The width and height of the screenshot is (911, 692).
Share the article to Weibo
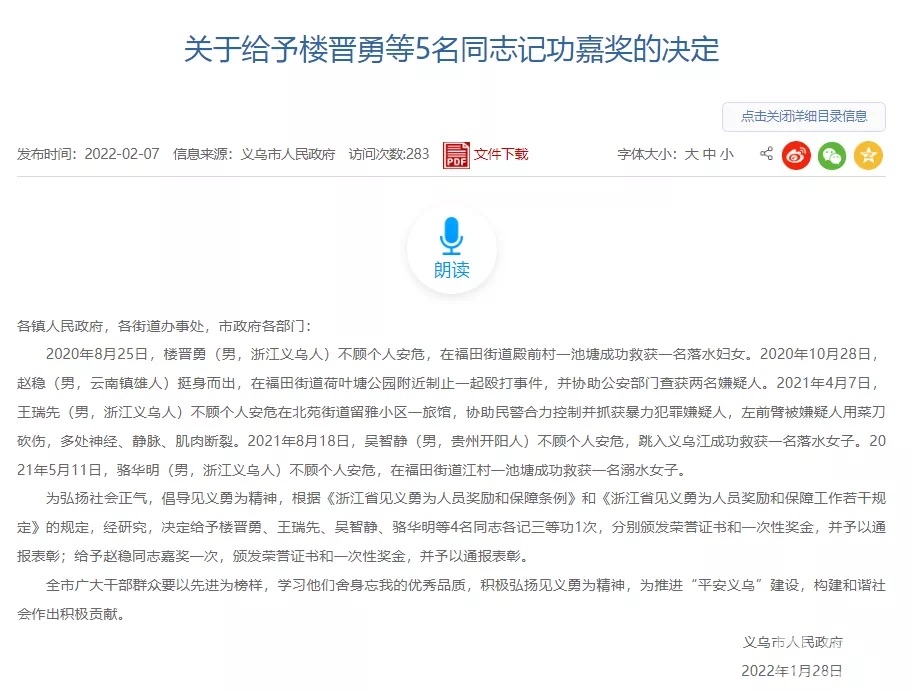[796, 155]
